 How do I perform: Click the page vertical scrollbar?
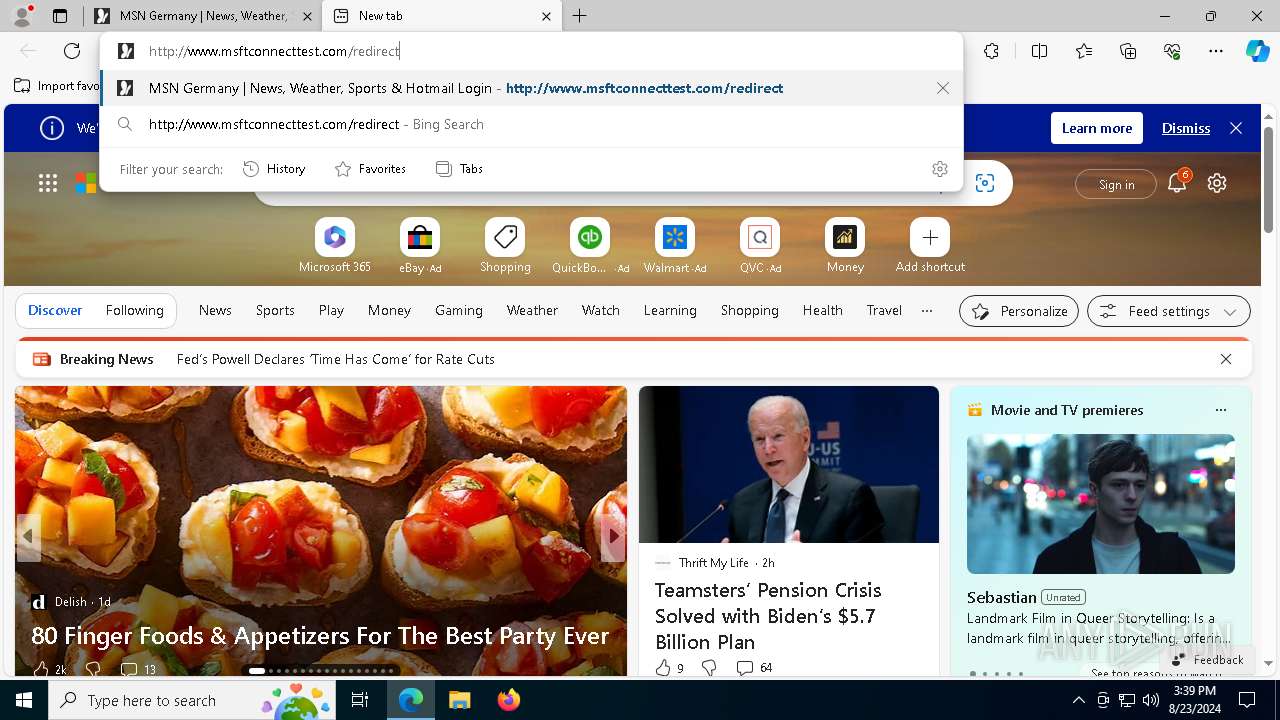click(1268, 180)
